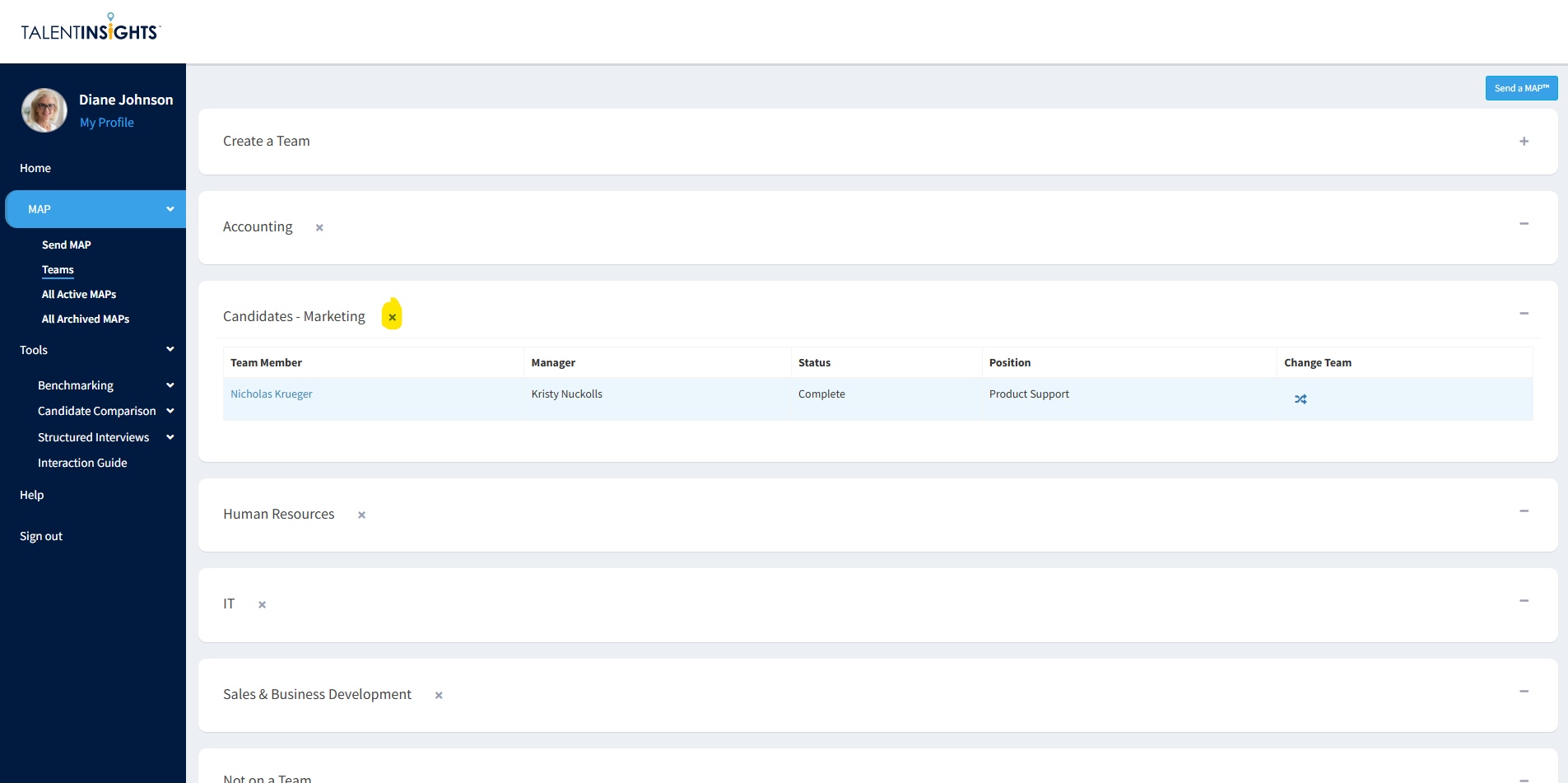Remove Sales & Business Development team x icon

coord(439,696)
